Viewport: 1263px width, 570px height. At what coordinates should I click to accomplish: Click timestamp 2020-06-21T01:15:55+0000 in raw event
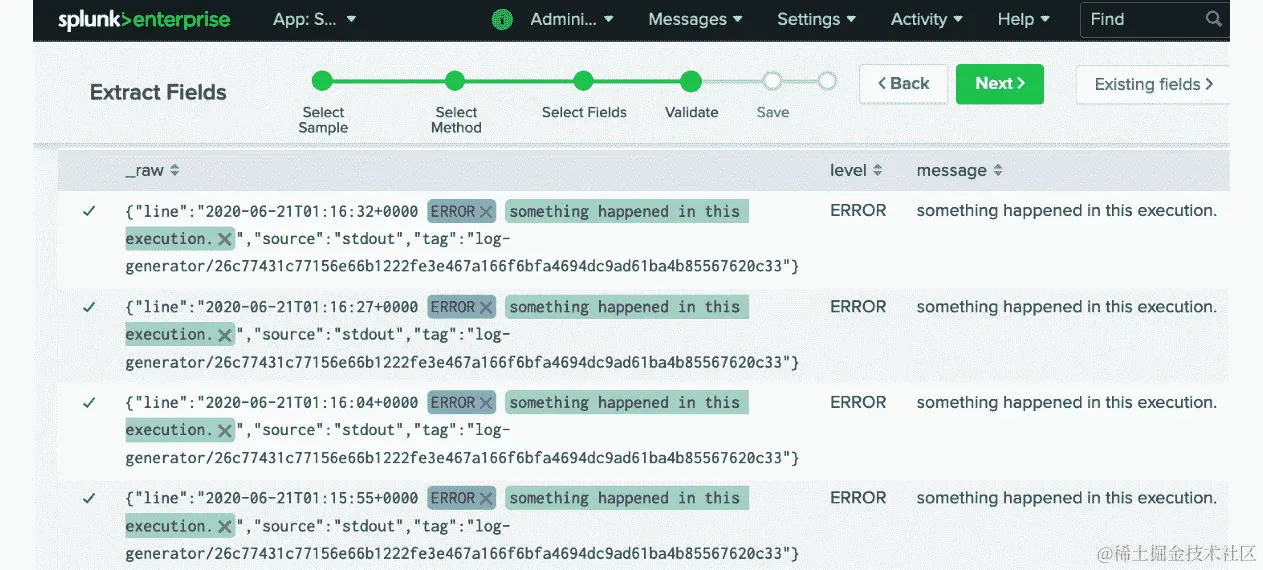(312, 498)
